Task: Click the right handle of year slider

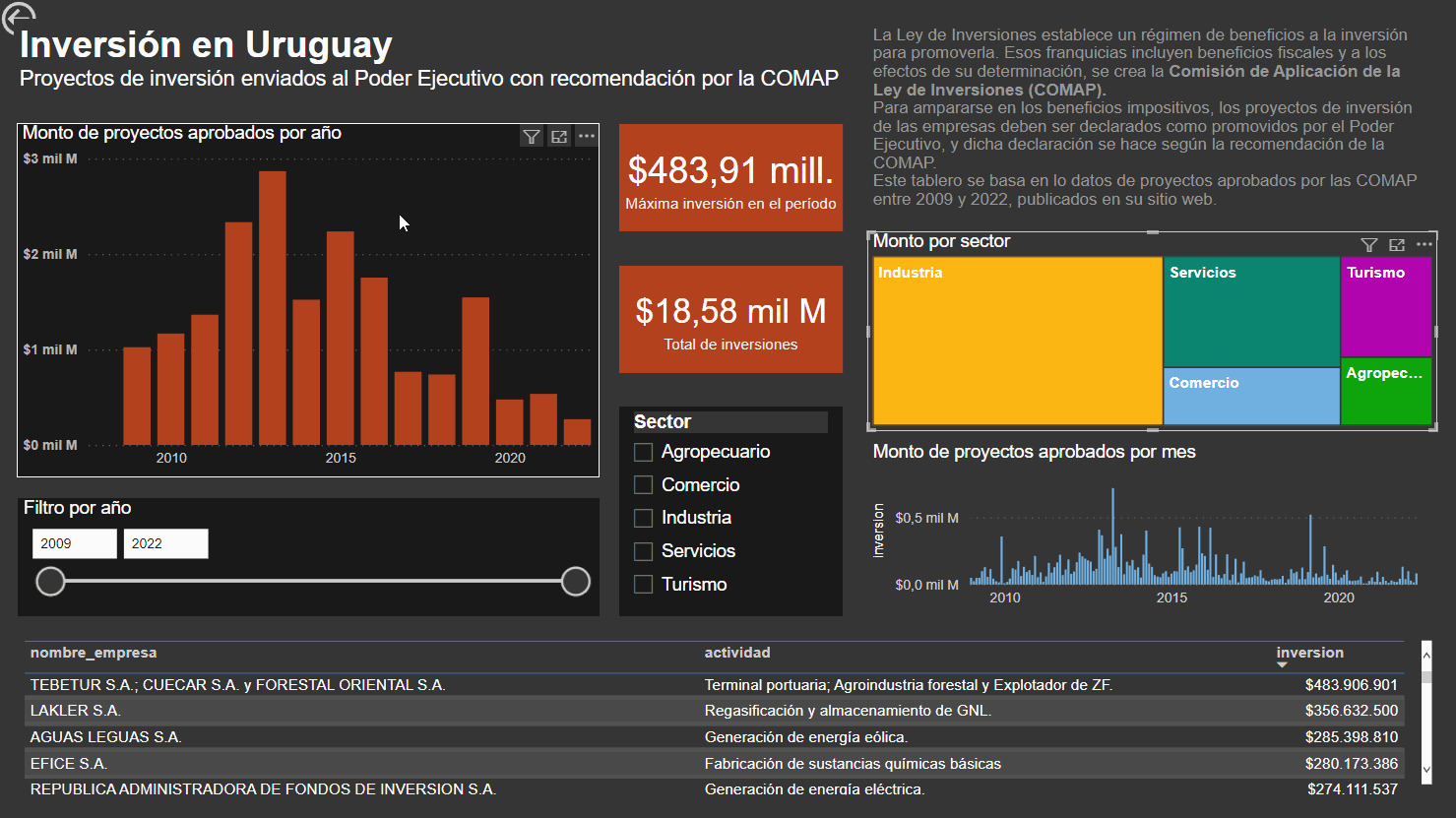Action: pyautogui.click(x=576, y=582)
